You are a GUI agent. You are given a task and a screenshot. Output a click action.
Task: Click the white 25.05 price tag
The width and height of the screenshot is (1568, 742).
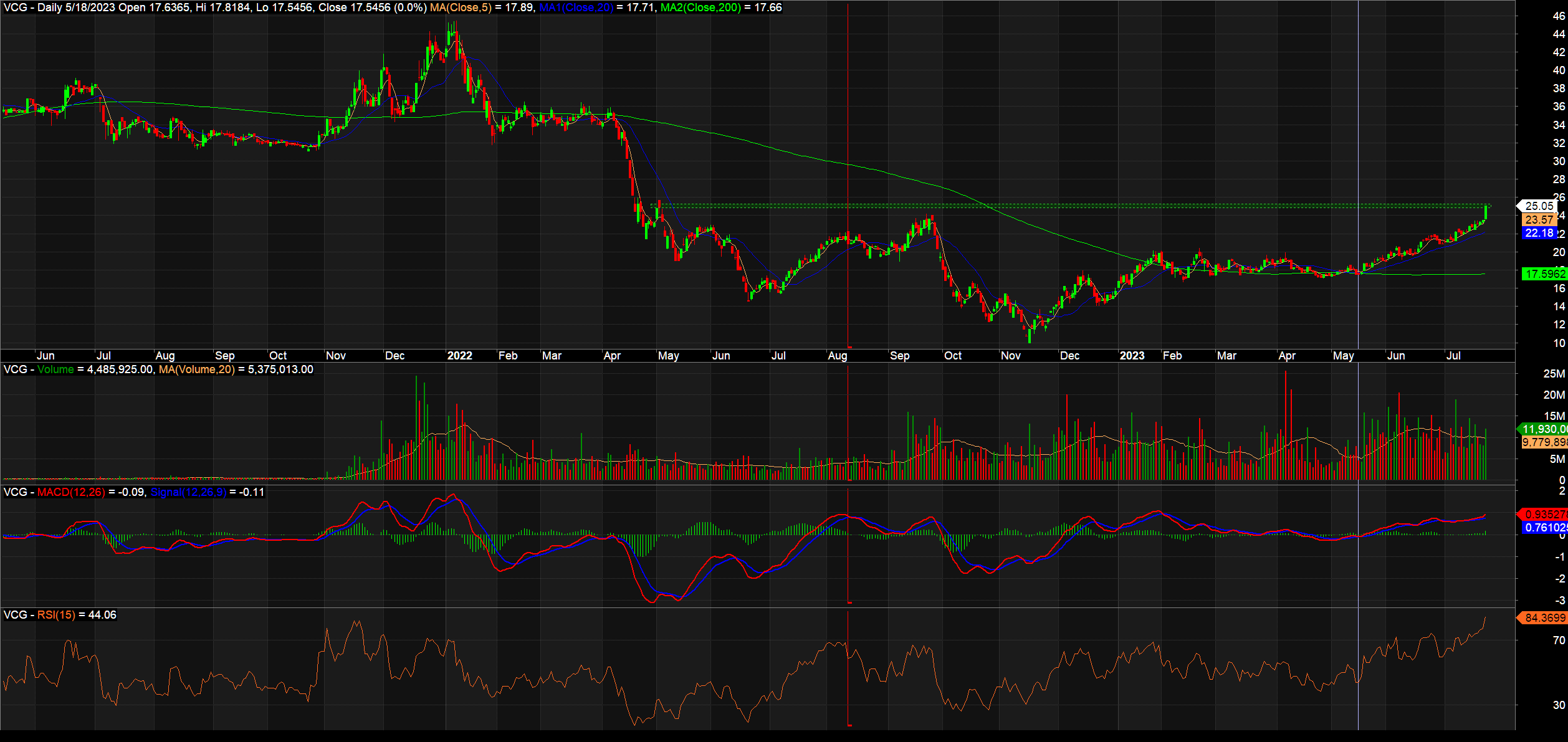click(1539, 206)
